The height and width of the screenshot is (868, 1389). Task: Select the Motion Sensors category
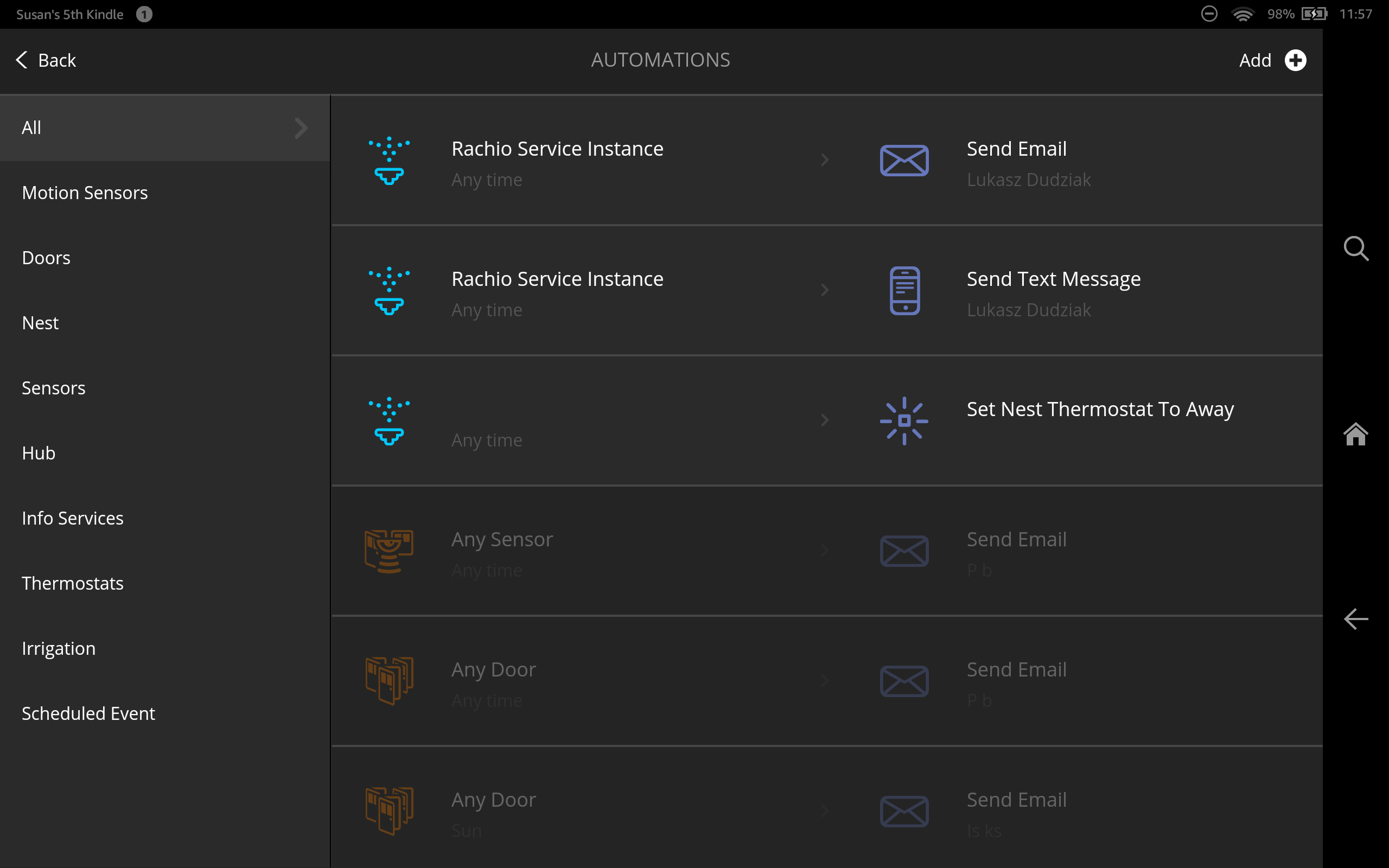(x=85, y=192)
